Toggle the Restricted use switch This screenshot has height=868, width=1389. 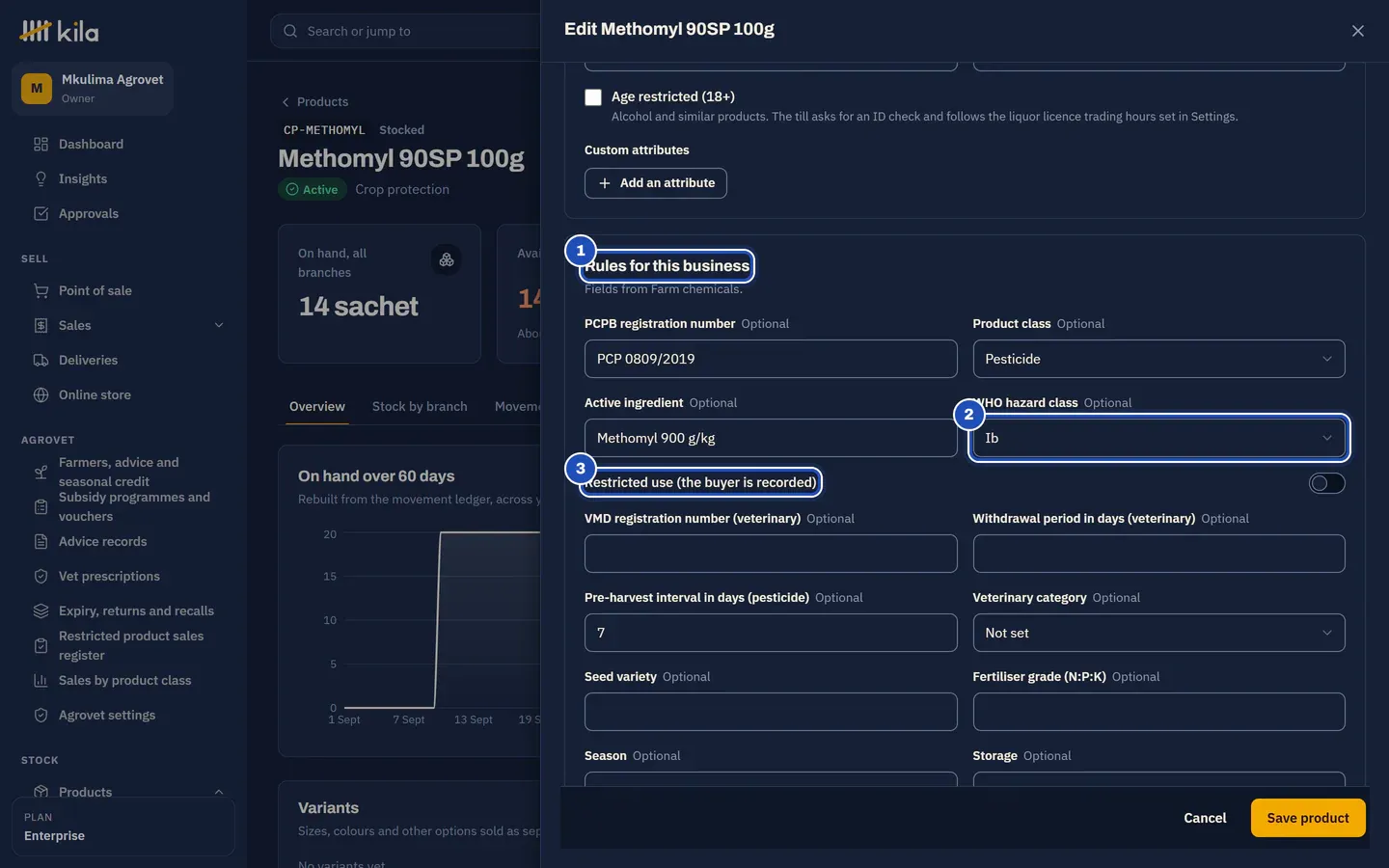(x=1326, y=483)
